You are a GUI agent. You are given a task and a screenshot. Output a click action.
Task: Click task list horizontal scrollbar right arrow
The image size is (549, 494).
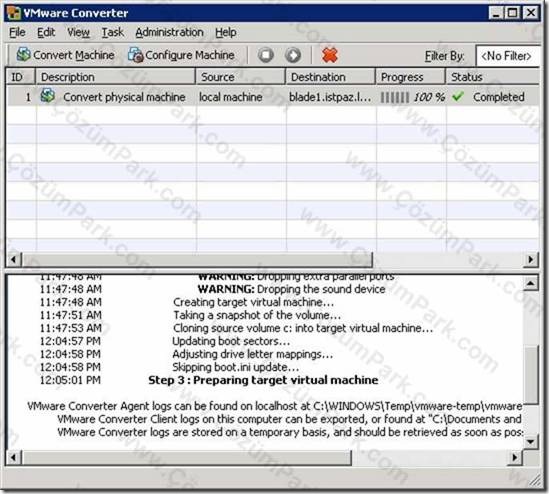[530, 259]
